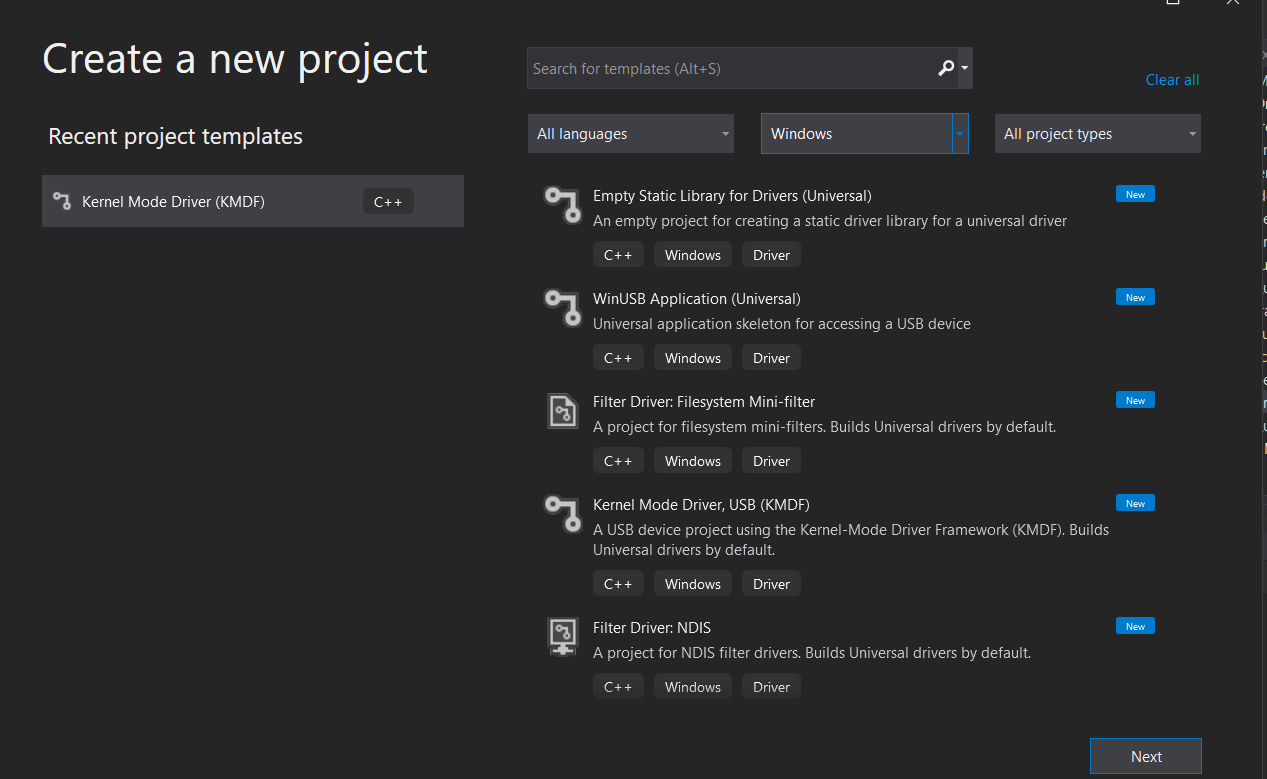The width and height of the screenshot is (1267, 779).
Task: Click New badge on Filter Driver: NDIS
Action: coord(1135,626)
